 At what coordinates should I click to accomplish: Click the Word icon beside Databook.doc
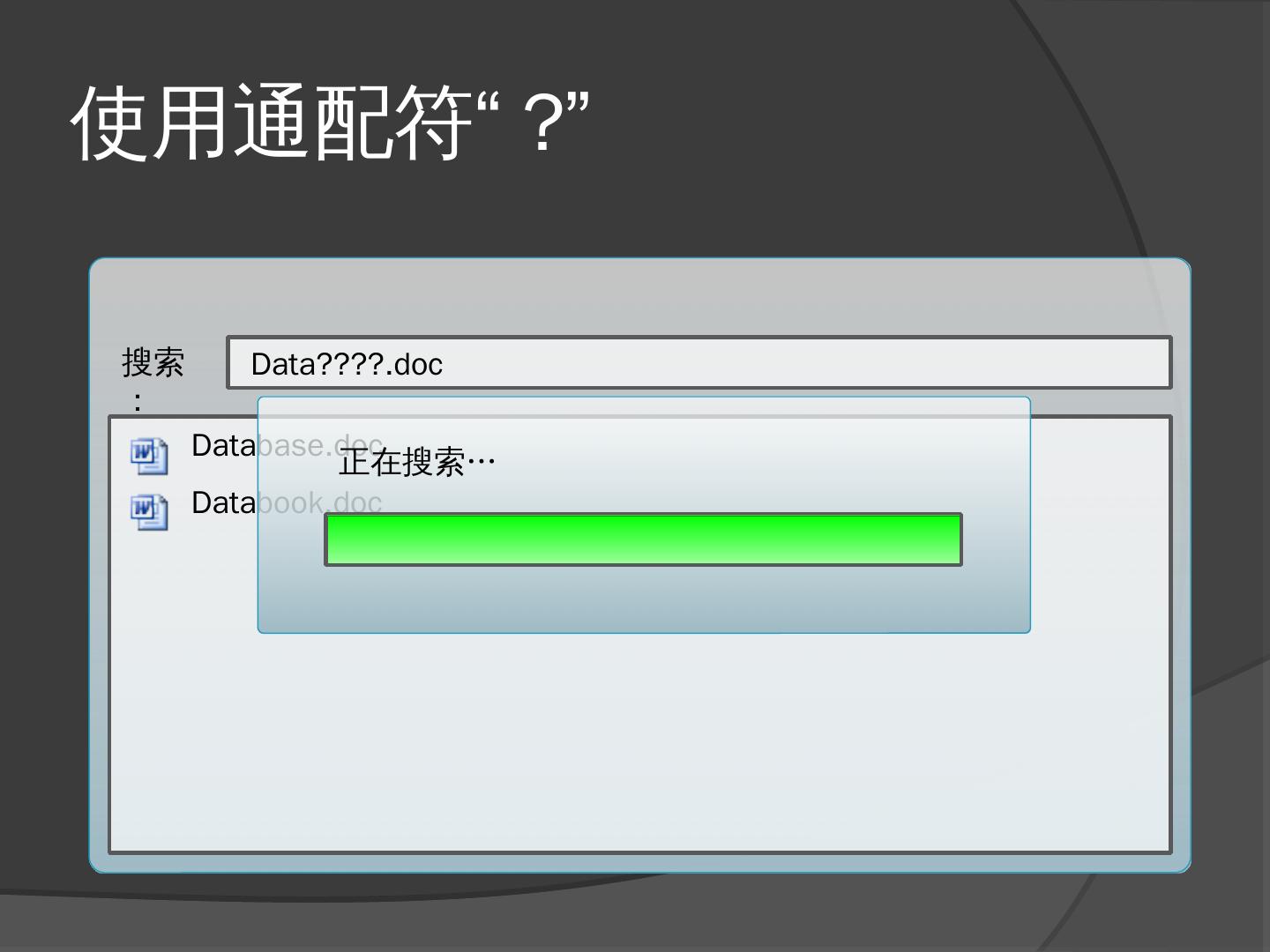tap(149, 512)
